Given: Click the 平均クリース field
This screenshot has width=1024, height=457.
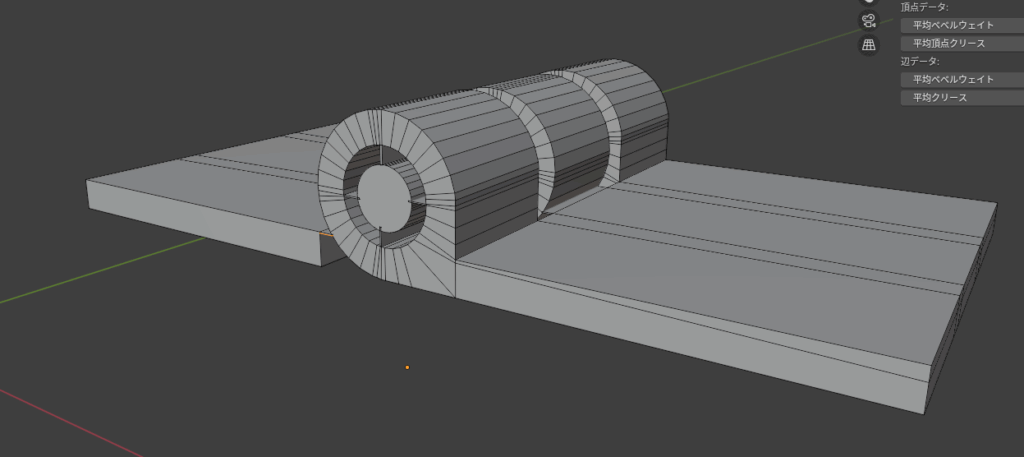Looking at the screenshot, I should (x=962, y=97).
